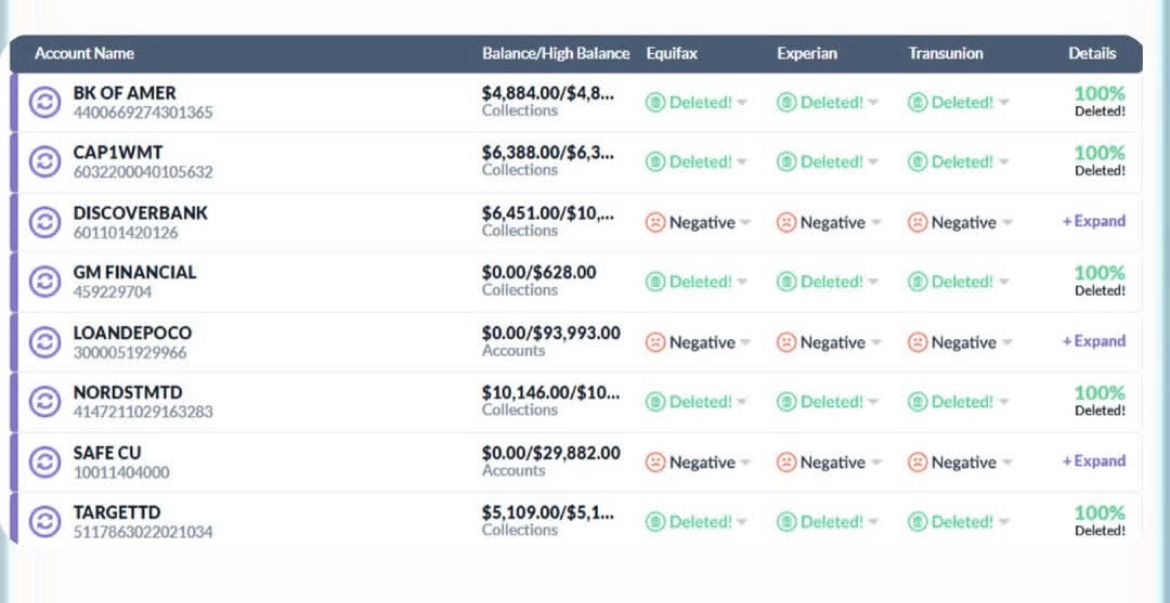Image resolution: width=1170 pixels, height=603 pixels.
Task: Expand details for SAFE CU account
Action: tap(1093, 461)
